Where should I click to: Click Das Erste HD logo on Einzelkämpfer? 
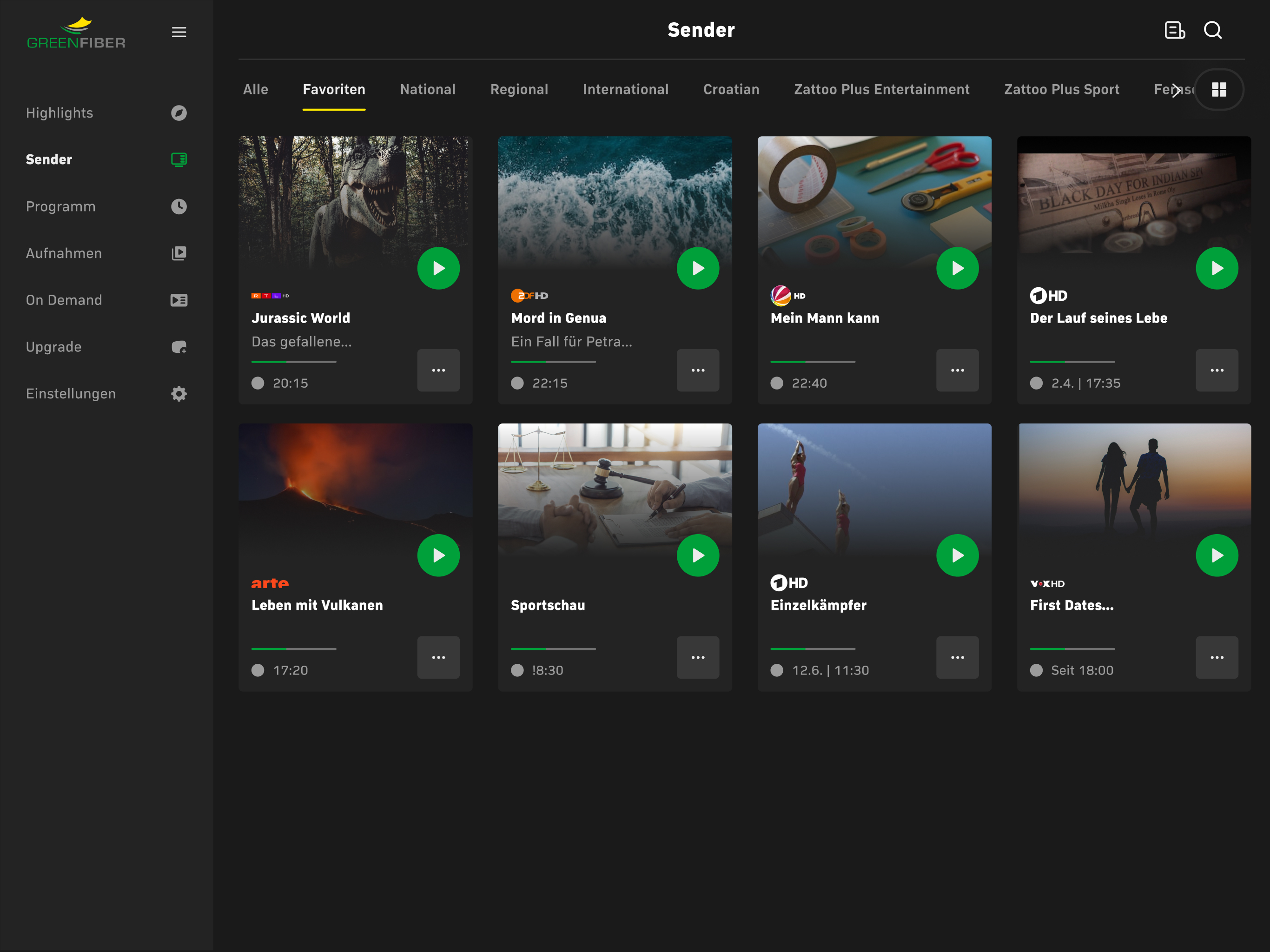(x=789, y=583)
